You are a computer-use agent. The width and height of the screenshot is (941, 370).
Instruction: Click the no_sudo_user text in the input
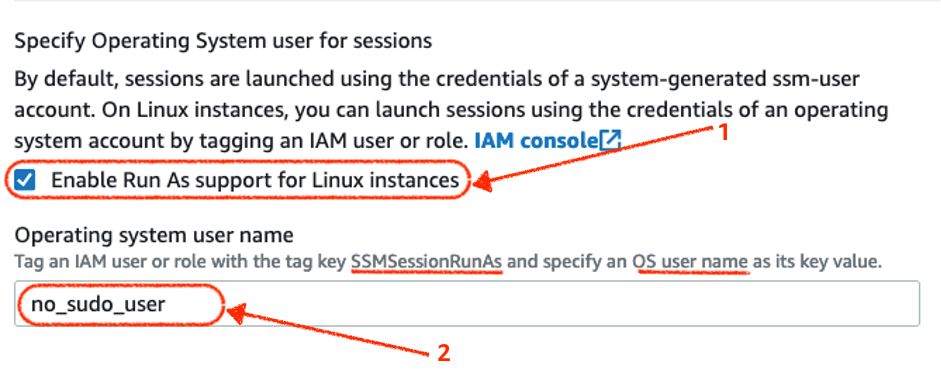click(98, 305)
